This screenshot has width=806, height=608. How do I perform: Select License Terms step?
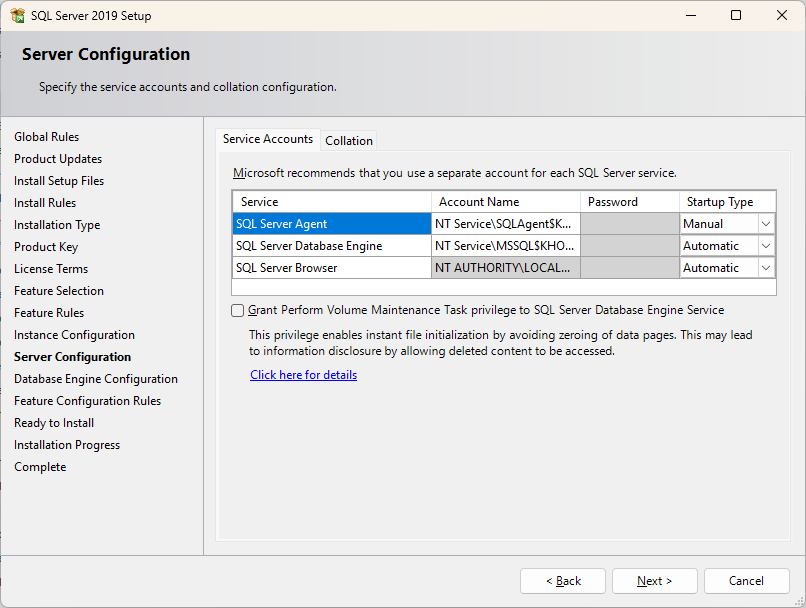tap(51, 269)
